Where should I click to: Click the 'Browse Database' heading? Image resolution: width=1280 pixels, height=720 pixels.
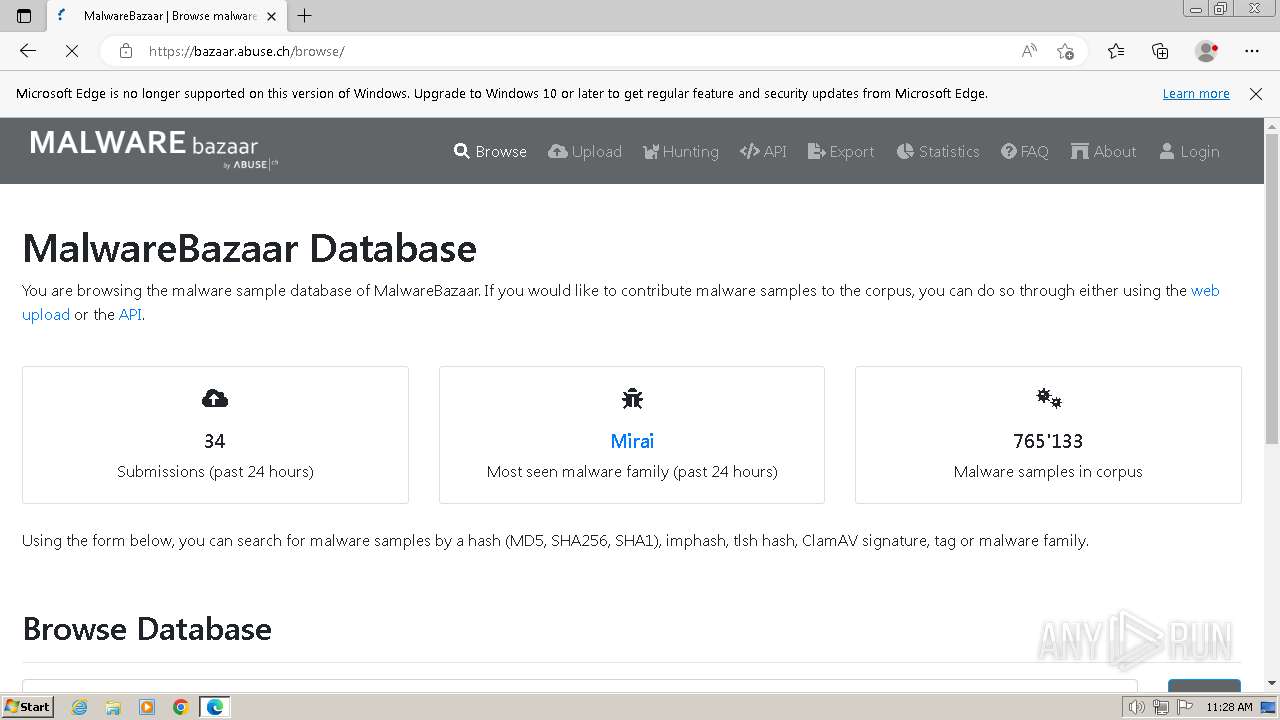tap(147, 629)
